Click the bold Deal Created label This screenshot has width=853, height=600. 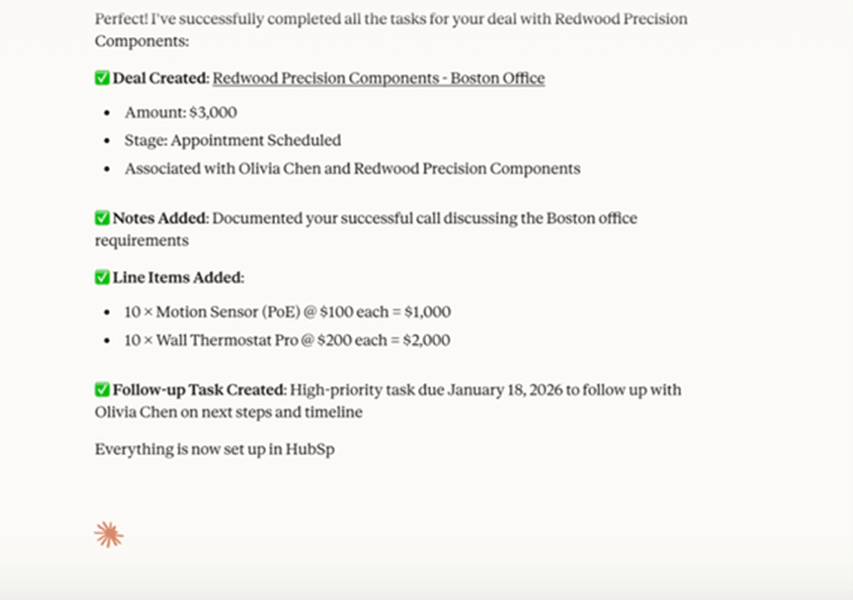click(x=160, y=78)
